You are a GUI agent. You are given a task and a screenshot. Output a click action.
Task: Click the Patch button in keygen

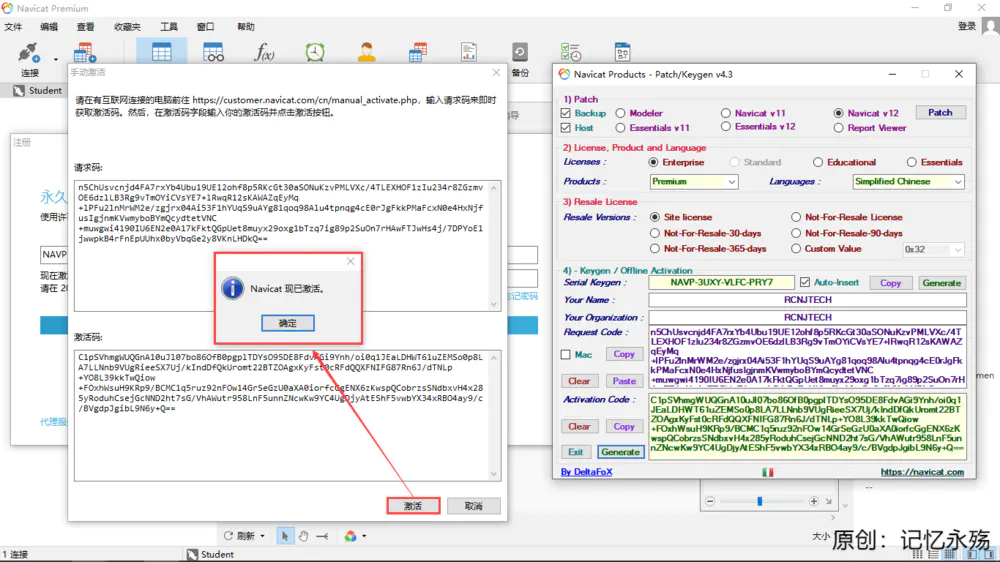[940, 112]
